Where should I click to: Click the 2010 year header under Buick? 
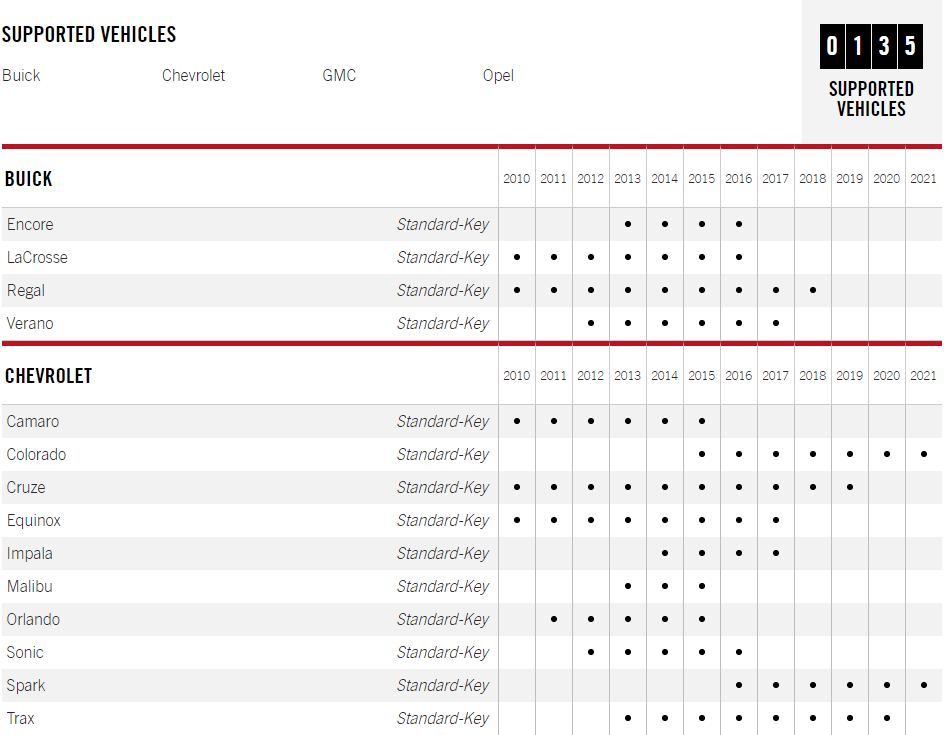(x=517, y=179)
